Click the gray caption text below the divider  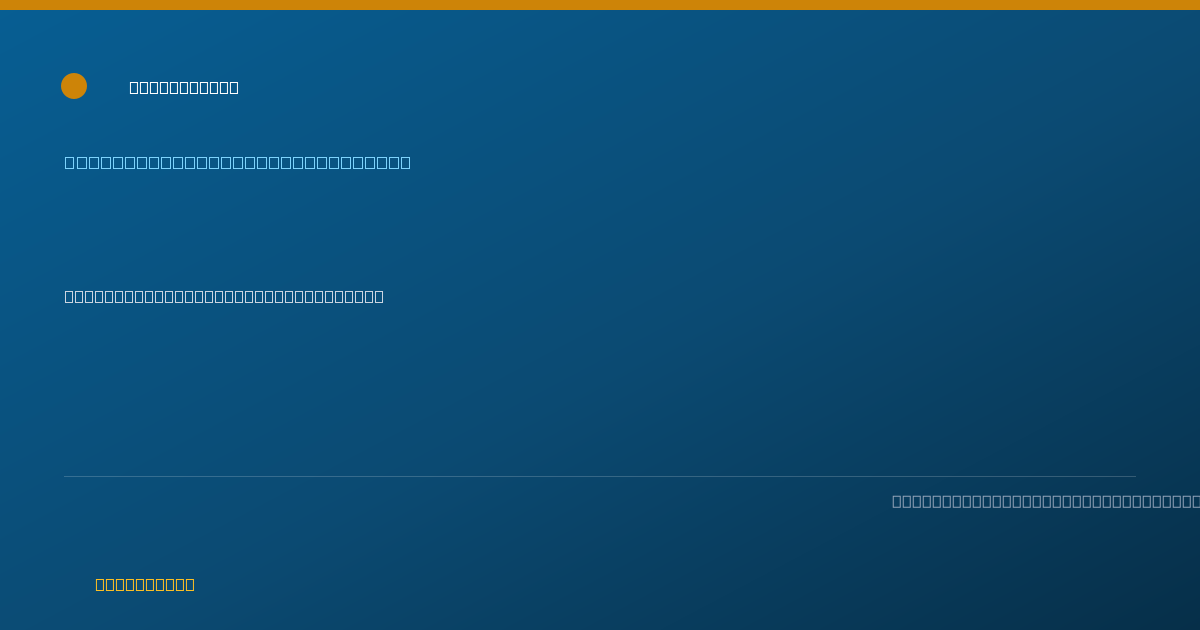pos(1046,501)
